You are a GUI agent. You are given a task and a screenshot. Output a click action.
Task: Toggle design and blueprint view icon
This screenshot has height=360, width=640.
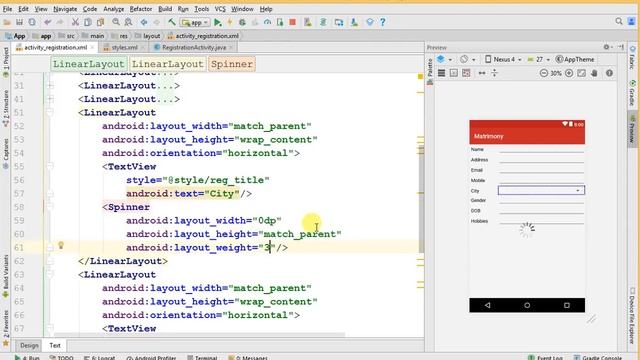click(466, 73)
